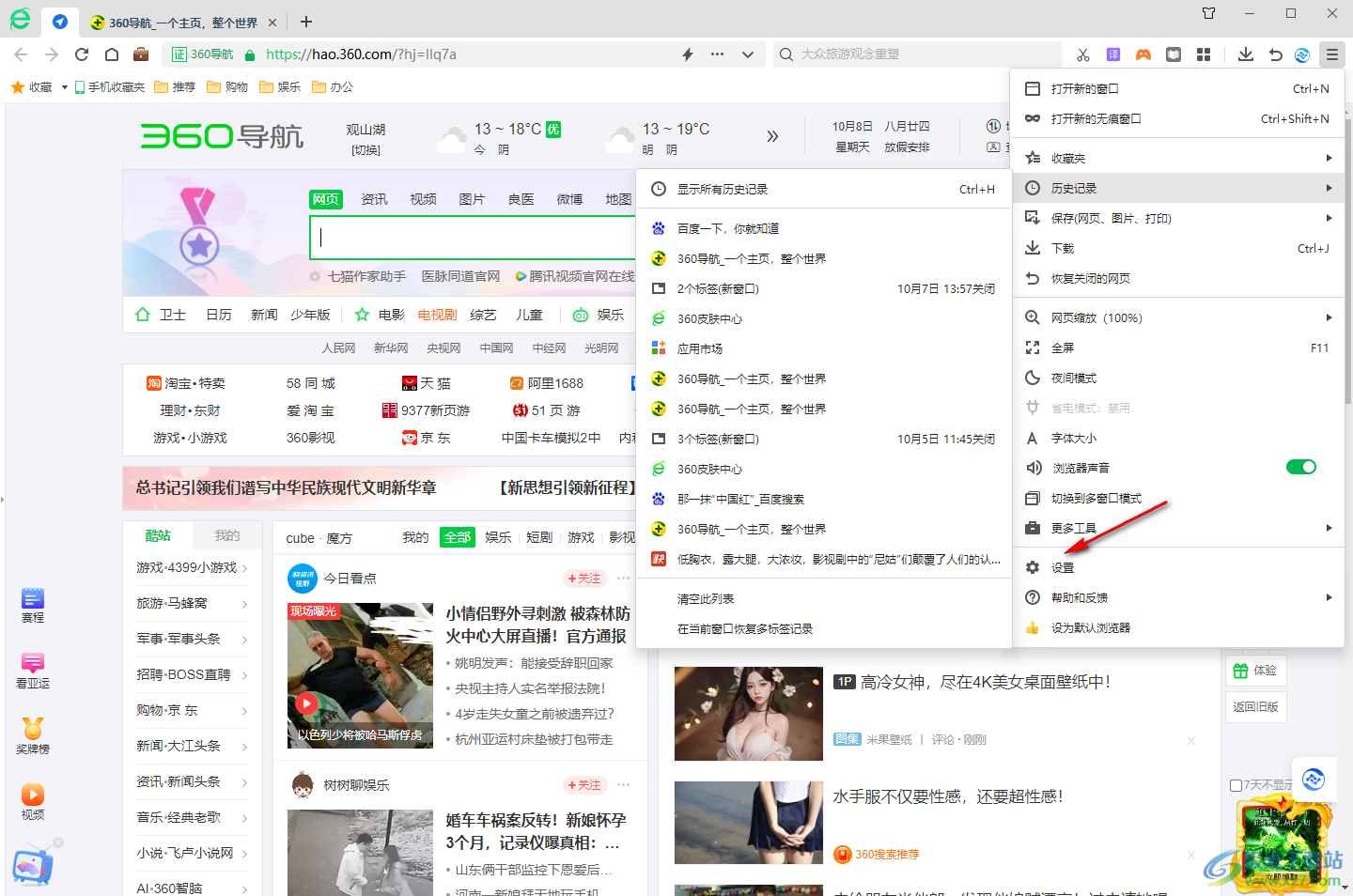Switch to the 资讯 search tab
Viewport: 1353px width, 896px height.
[x=374, y=199]
